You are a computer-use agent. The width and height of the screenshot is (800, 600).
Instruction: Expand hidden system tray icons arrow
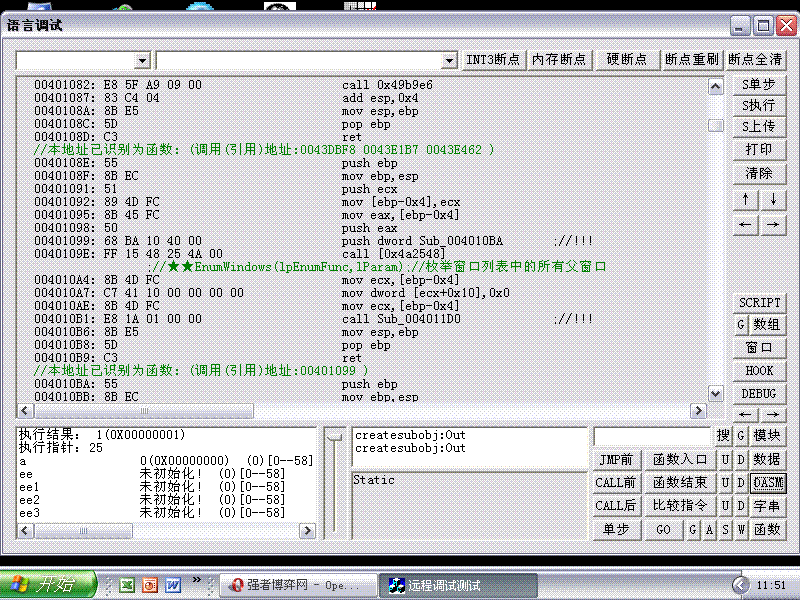point(740,585)
